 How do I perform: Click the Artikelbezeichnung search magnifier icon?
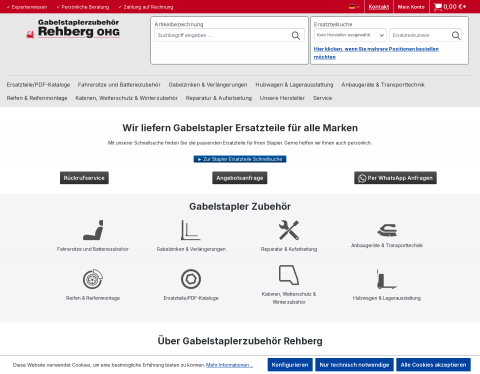(296, 35)
